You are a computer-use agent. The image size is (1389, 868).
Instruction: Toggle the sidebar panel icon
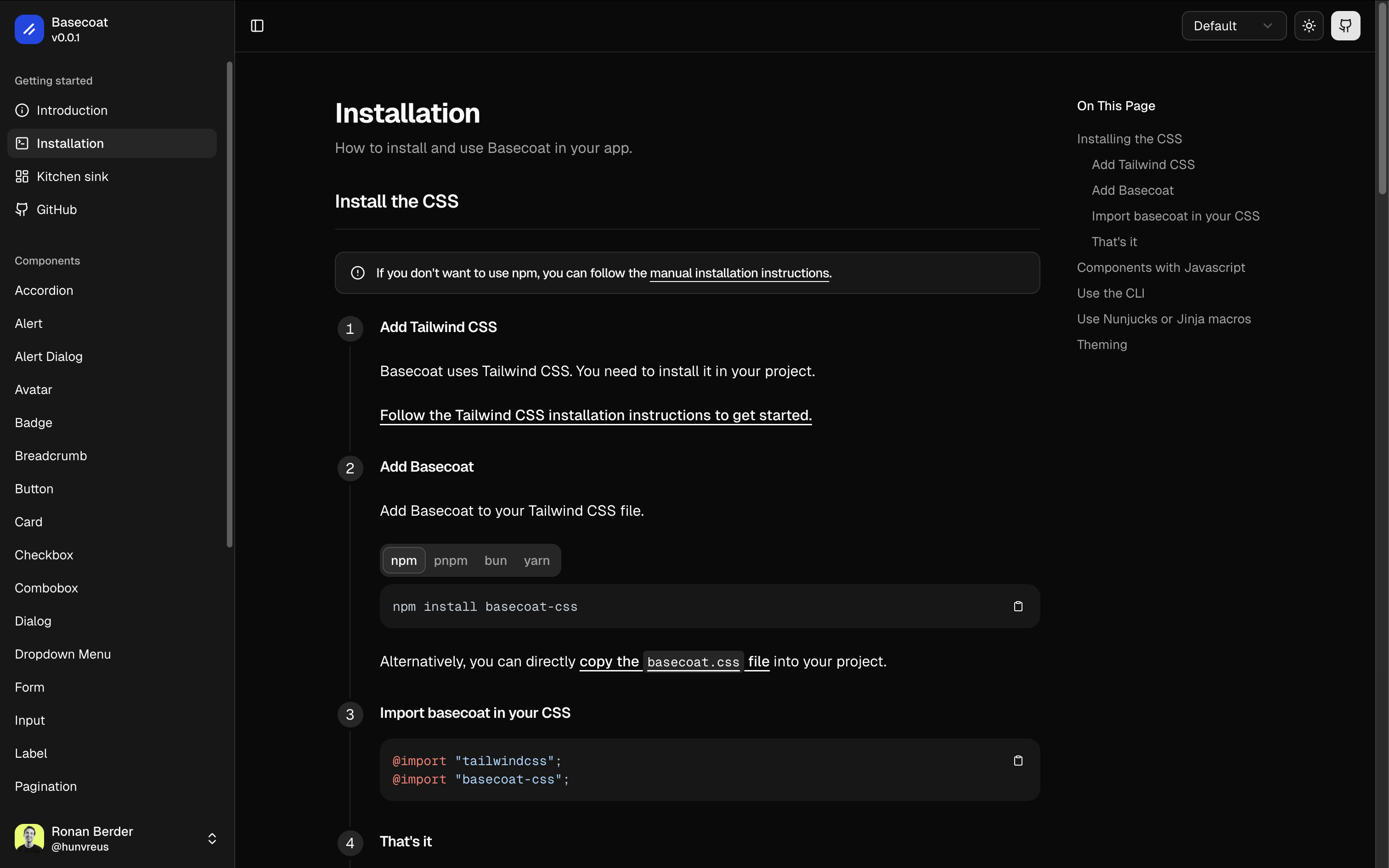[x=257, y=26]
